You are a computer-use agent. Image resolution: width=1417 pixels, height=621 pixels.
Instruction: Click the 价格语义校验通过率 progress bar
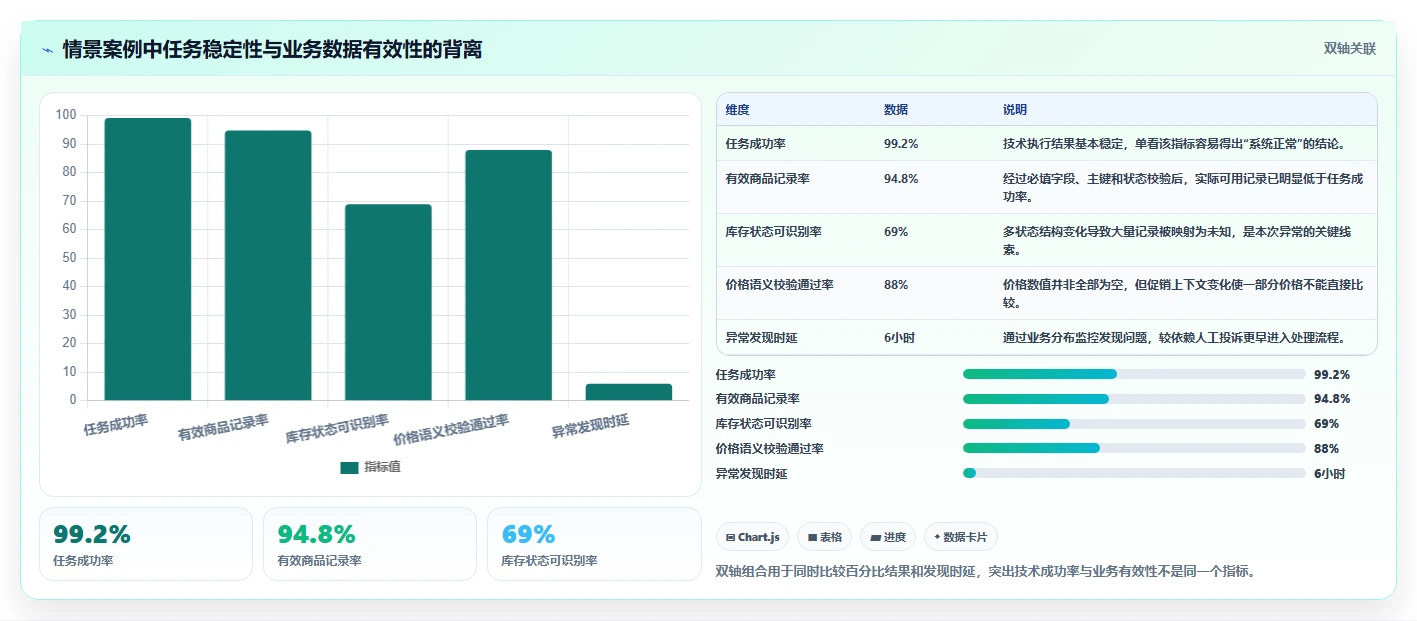pyautogui.click(x=1134, y=448)
